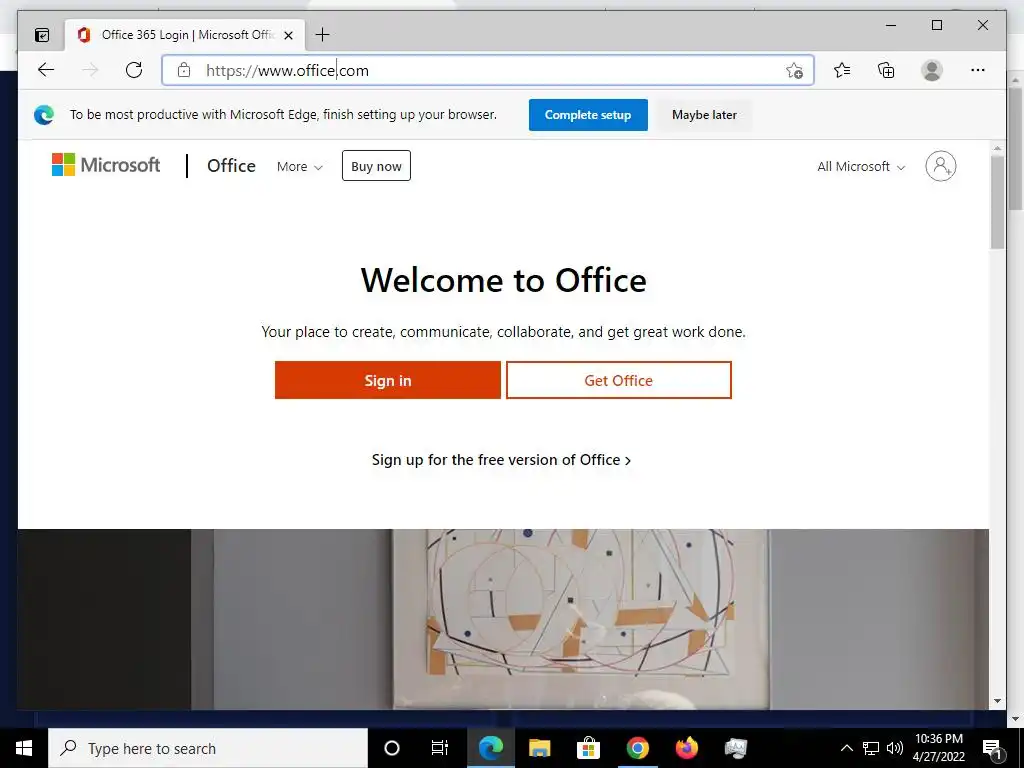
Task: Launch Firefox from taskbar
Action: [x=686, y=748]
